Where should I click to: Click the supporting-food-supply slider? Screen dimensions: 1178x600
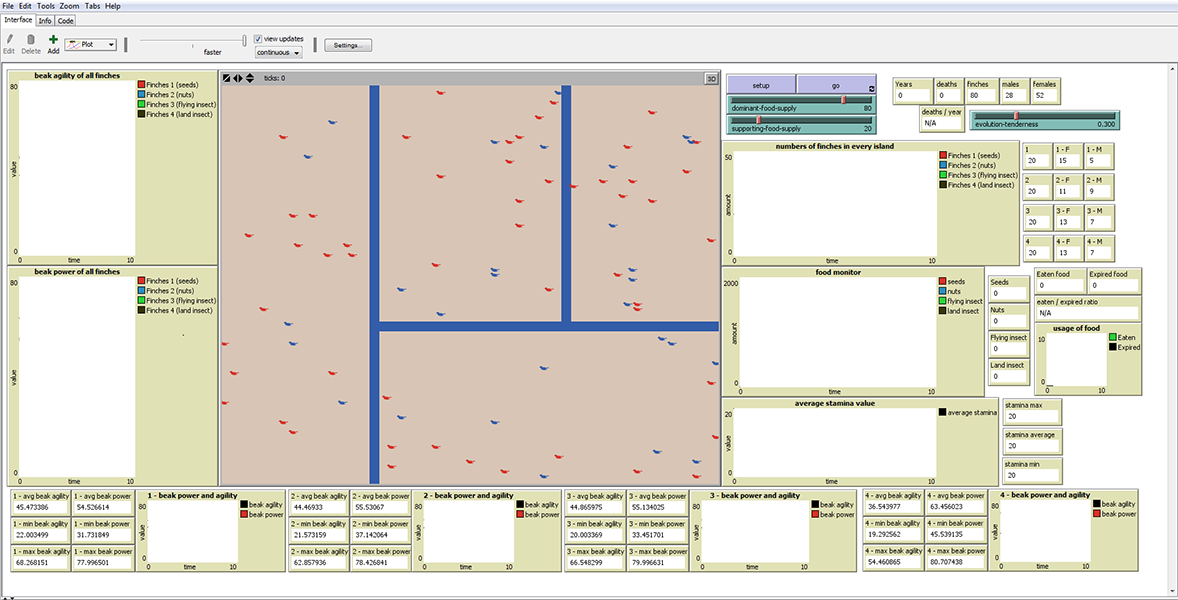pyautogui.click(x=801, y=124)
